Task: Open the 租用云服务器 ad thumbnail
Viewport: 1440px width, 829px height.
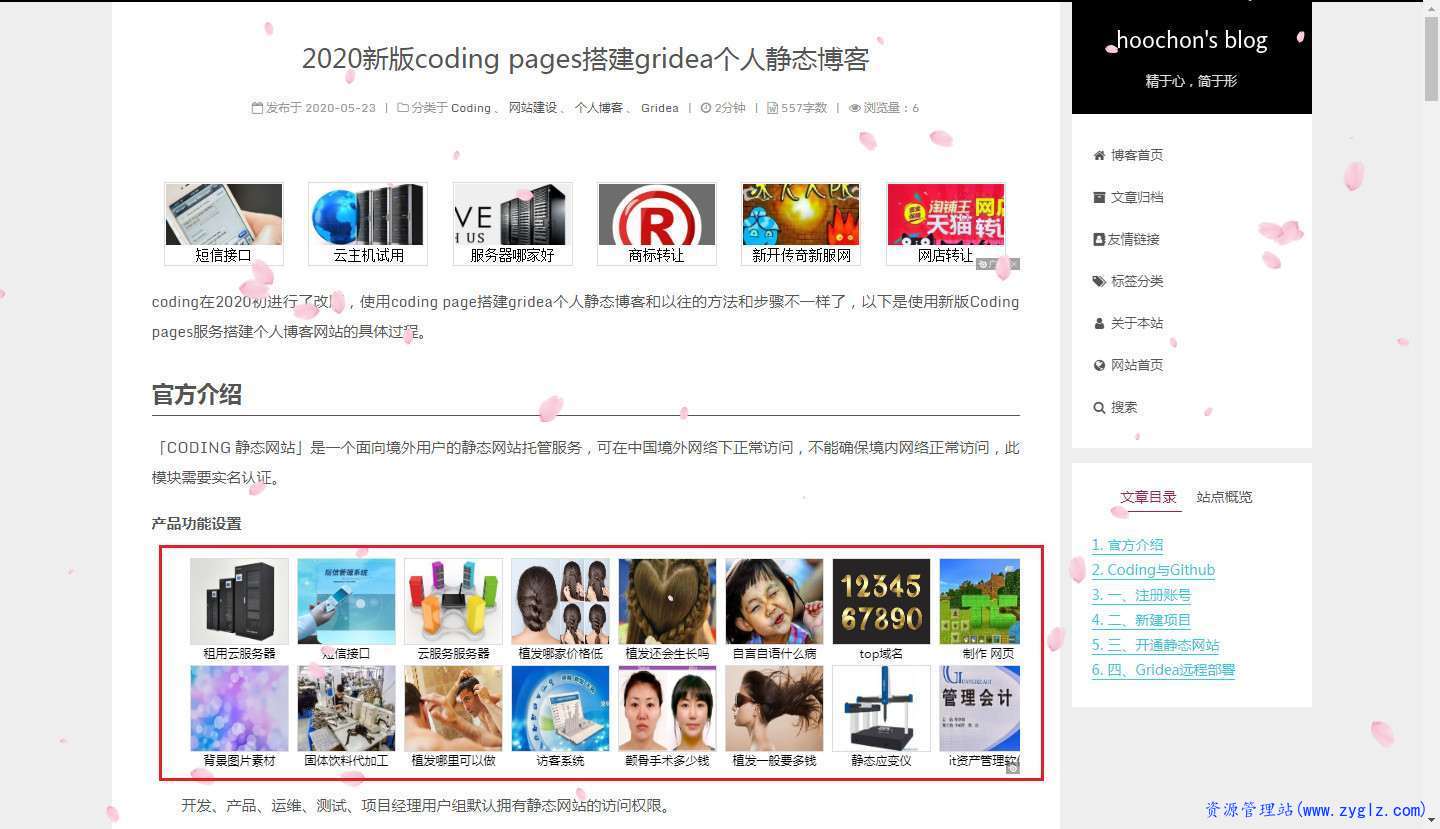Action: (239, 609)
